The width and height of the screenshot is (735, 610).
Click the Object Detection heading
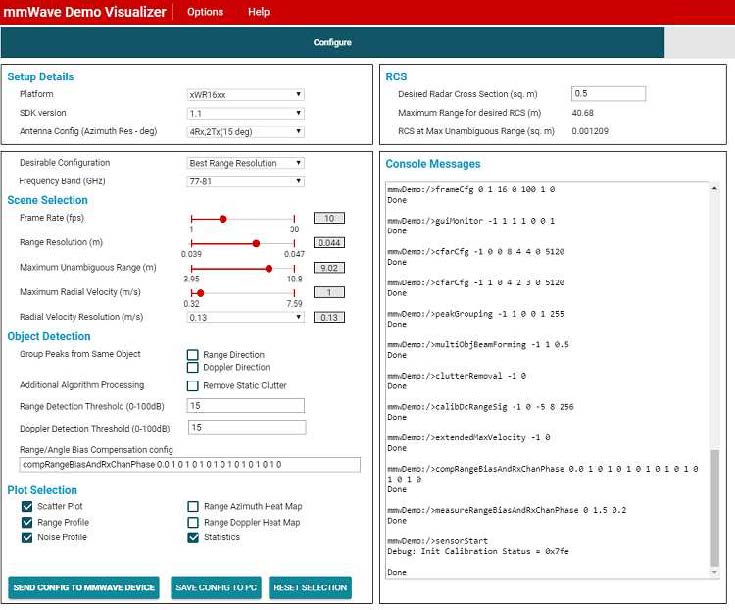pos(49,336)
